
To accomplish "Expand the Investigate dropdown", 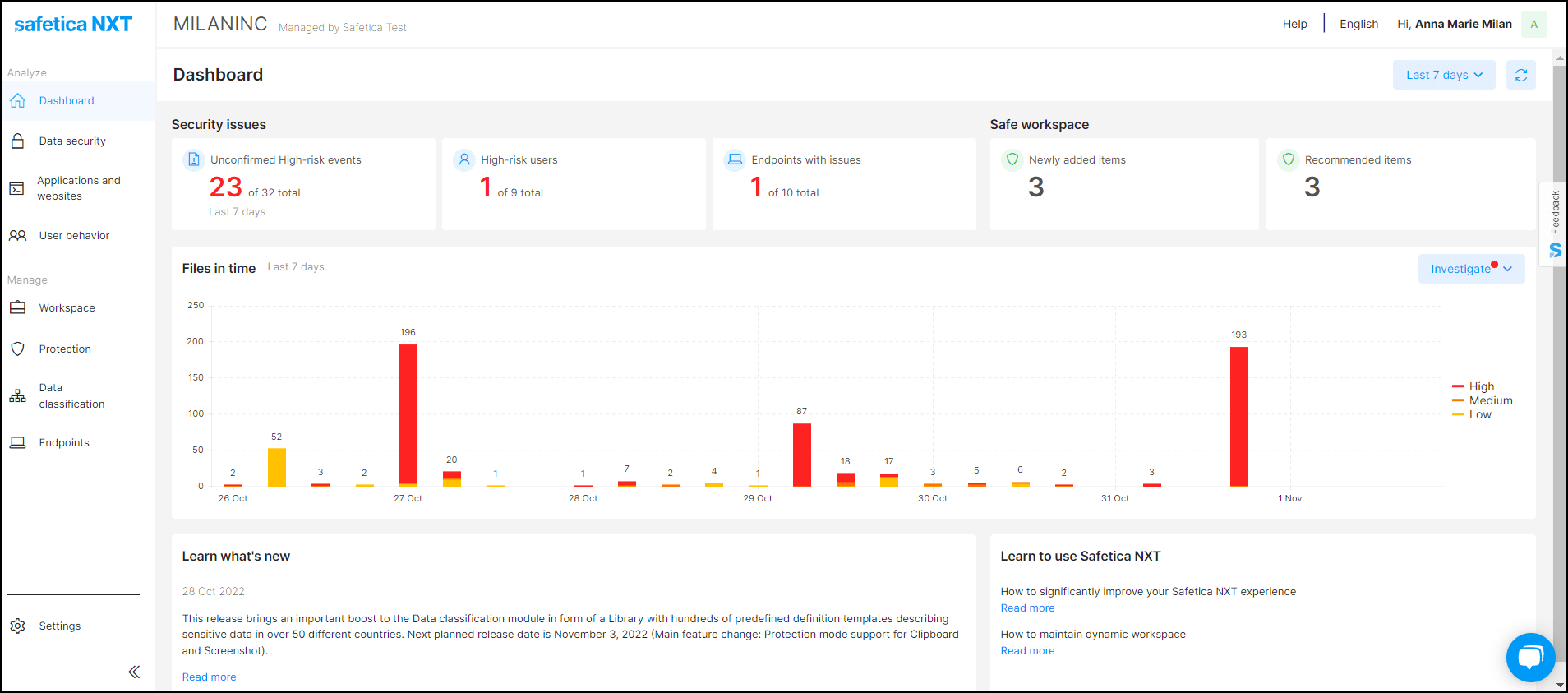I will (1471, 269).
